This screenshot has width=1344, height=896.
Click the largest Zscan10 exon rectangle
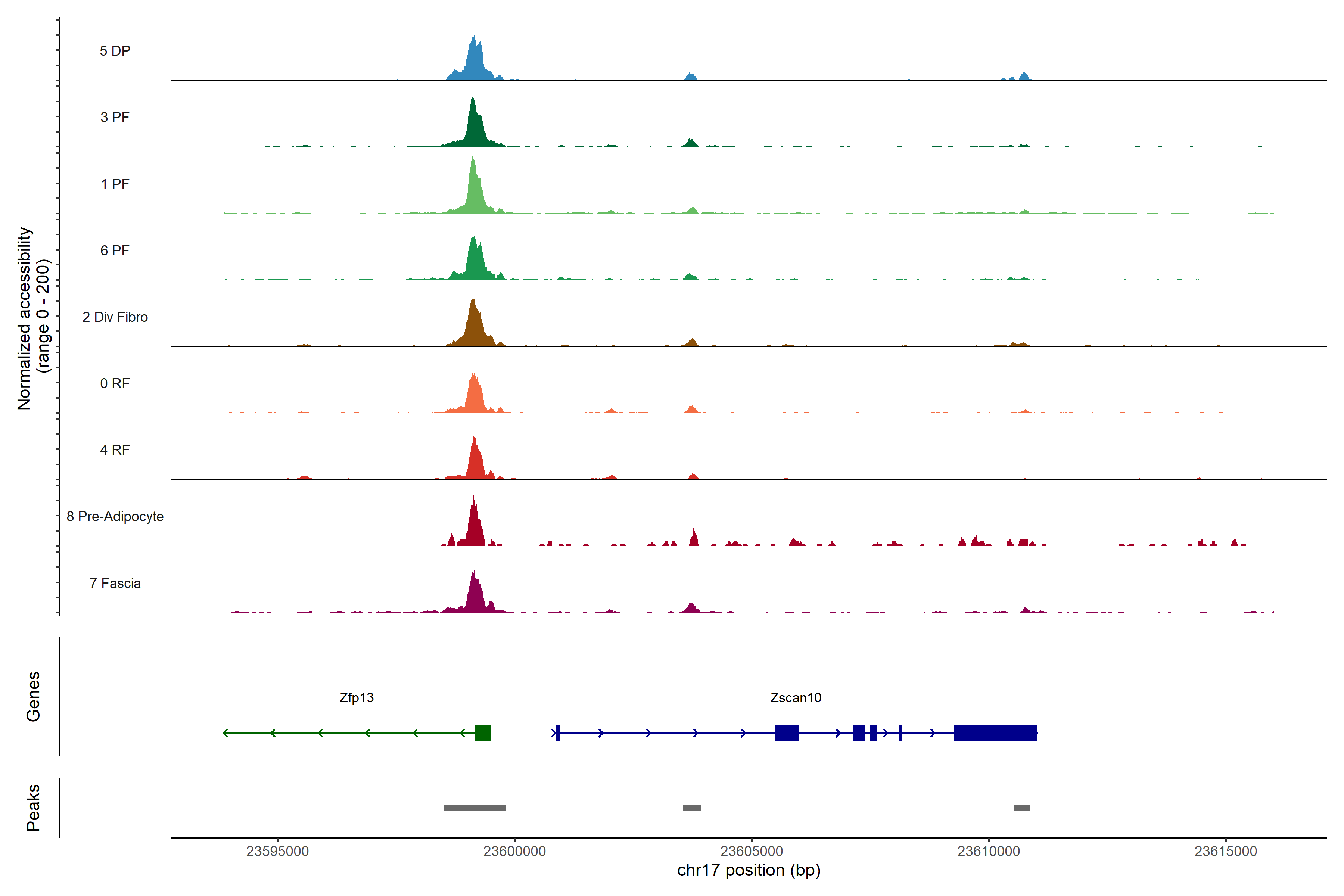pos(995,732)
